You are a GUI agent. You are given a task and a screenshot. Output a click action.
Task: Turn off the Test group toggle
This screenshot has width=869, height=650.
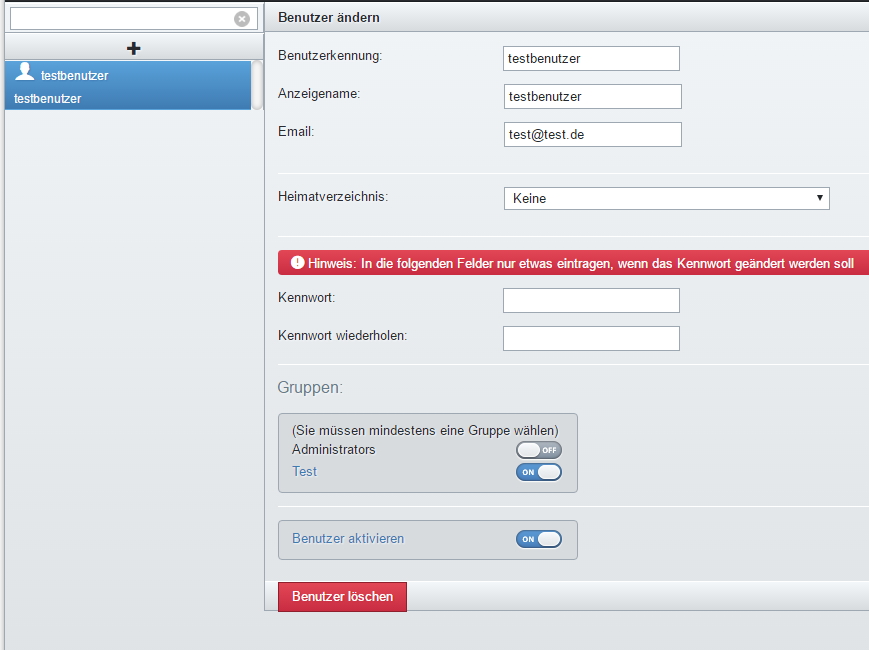coord(539,472)
